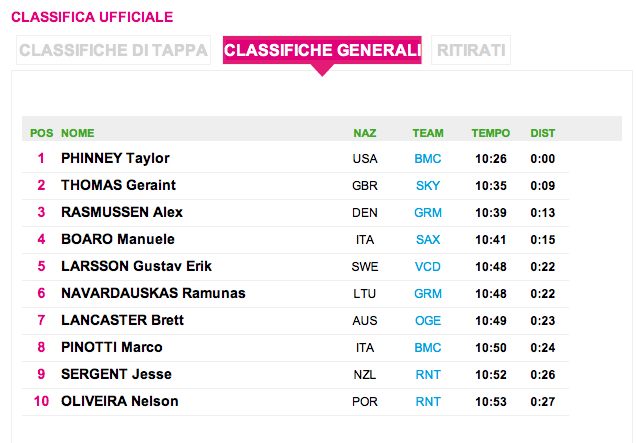Click the VCD team link
The width and height of the screenshot is (636, 443).
pos(427,267)
